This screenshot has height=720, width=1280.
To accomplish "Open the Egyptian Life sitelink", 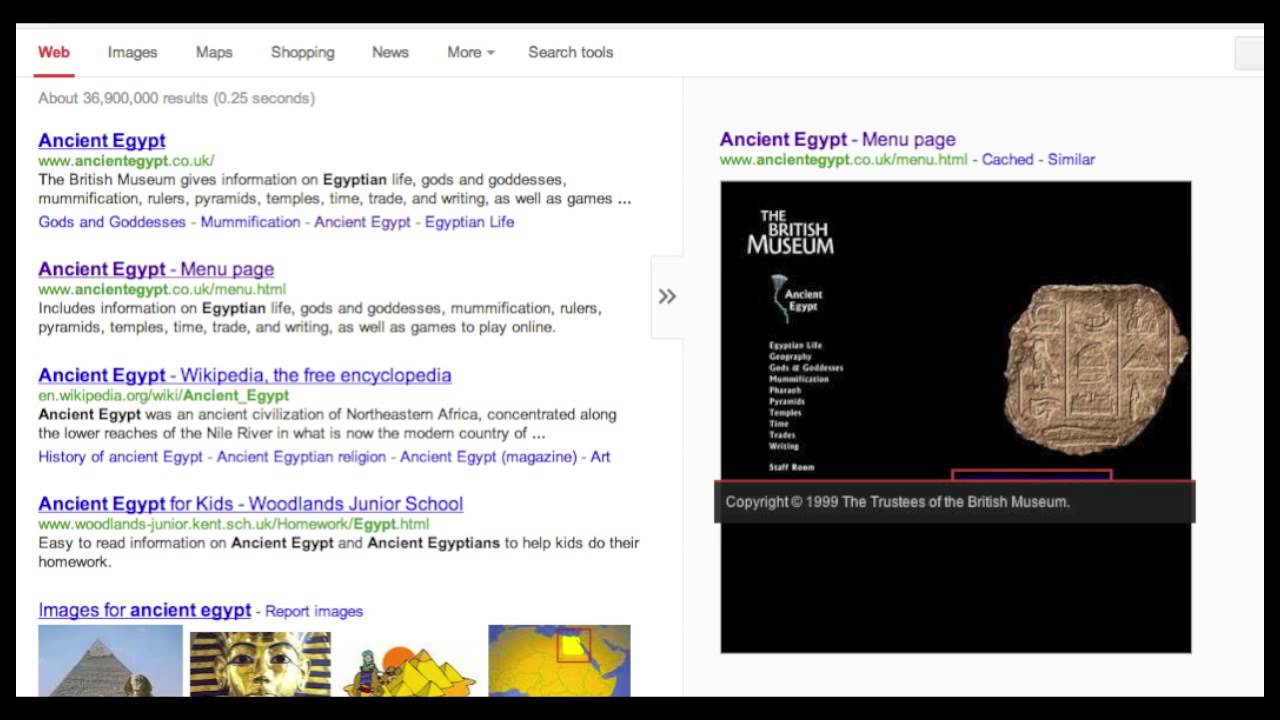I will click(x=470, y=222).
